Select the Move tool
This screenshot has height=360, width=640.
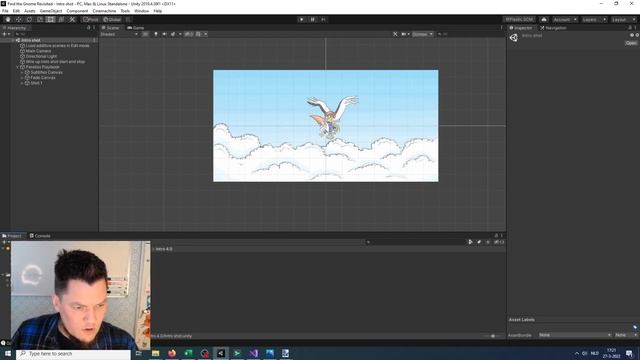[x=18, y=20]
